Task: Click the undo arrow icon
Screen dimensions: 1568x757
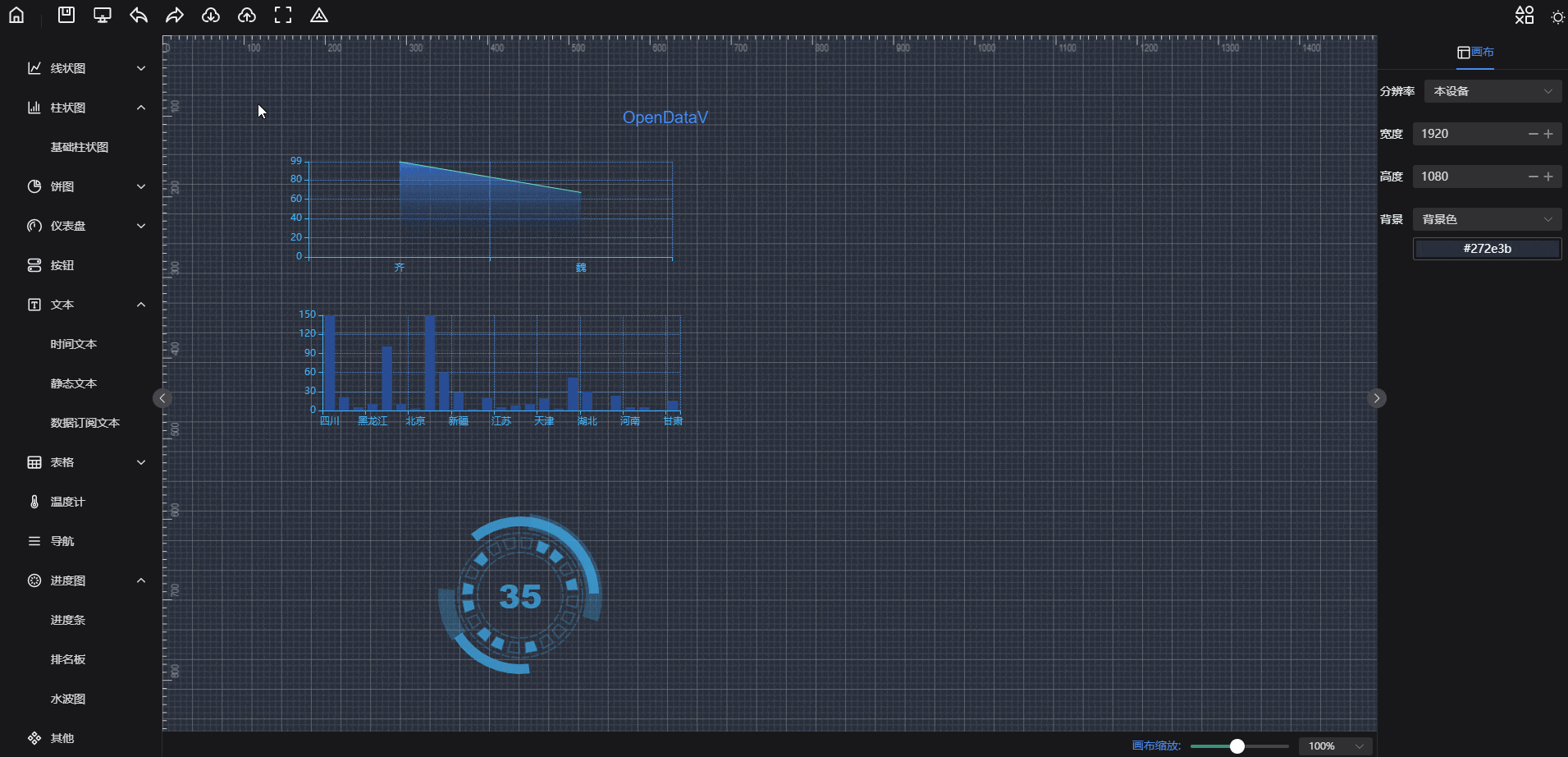Action: click(x=139, y=15)
